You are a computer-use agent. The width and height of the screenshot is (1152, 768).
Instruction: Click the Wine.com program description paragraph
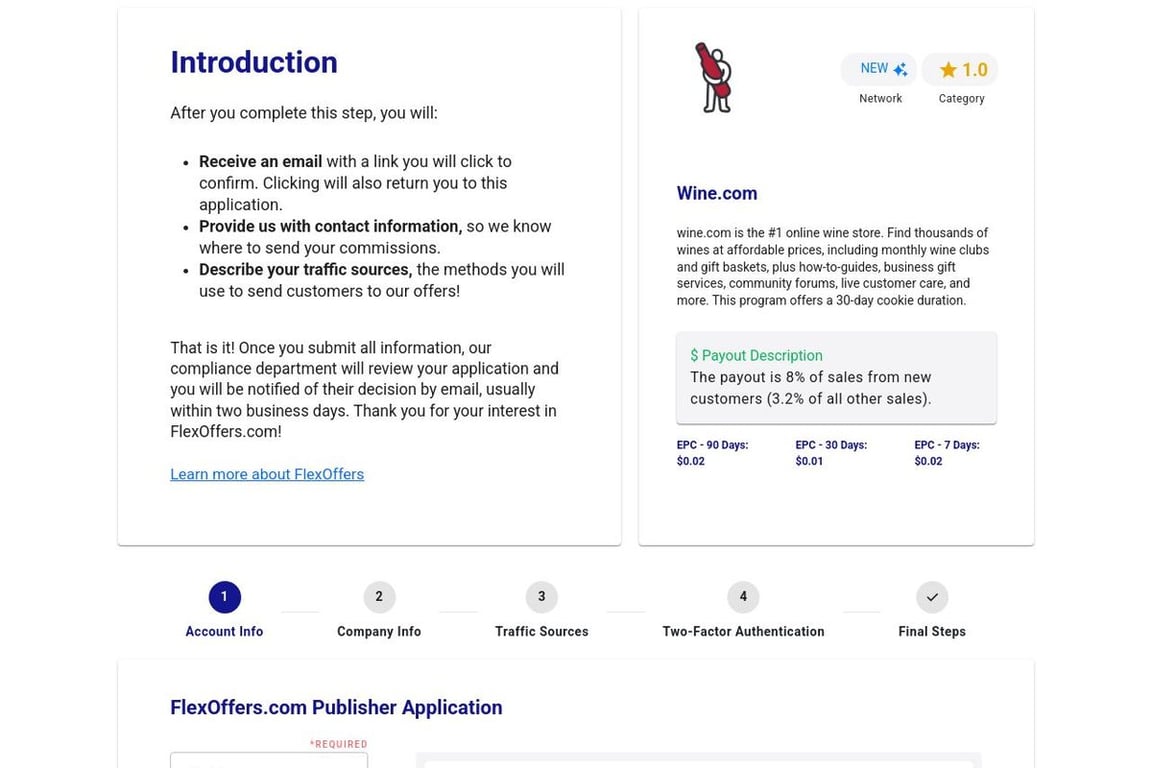(x=833, y=266)
